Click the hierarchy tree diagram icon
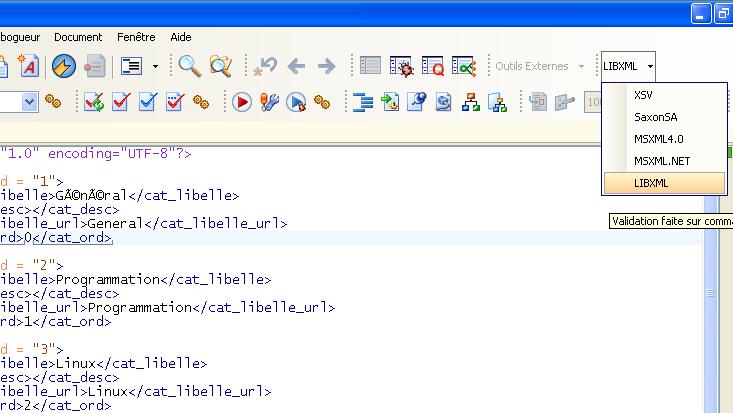The width and height of the screenshot is (733, 413). [470, 102]
